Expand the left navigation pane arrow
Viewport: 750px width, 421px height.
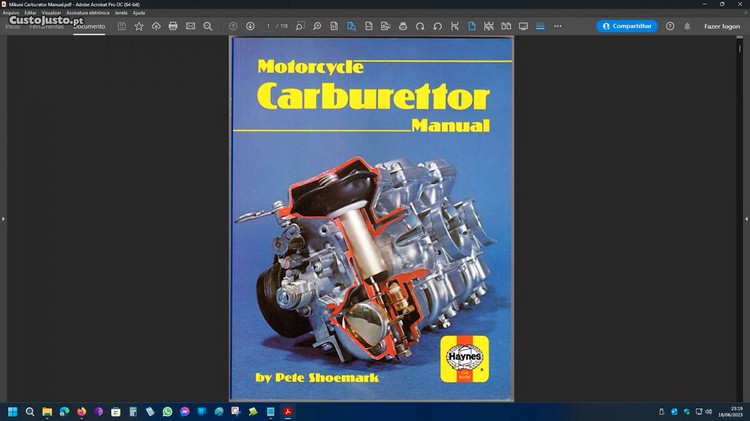[3, 218]
